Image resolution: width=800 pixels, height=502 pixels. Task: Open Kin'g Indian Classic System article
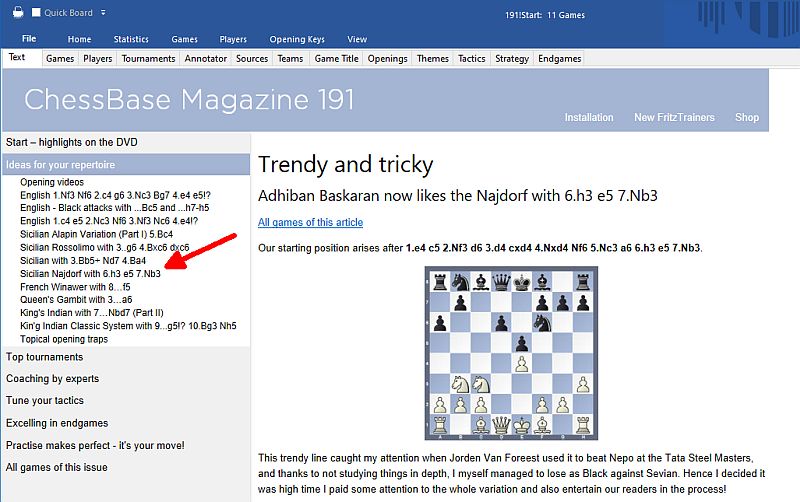point(128,326)
